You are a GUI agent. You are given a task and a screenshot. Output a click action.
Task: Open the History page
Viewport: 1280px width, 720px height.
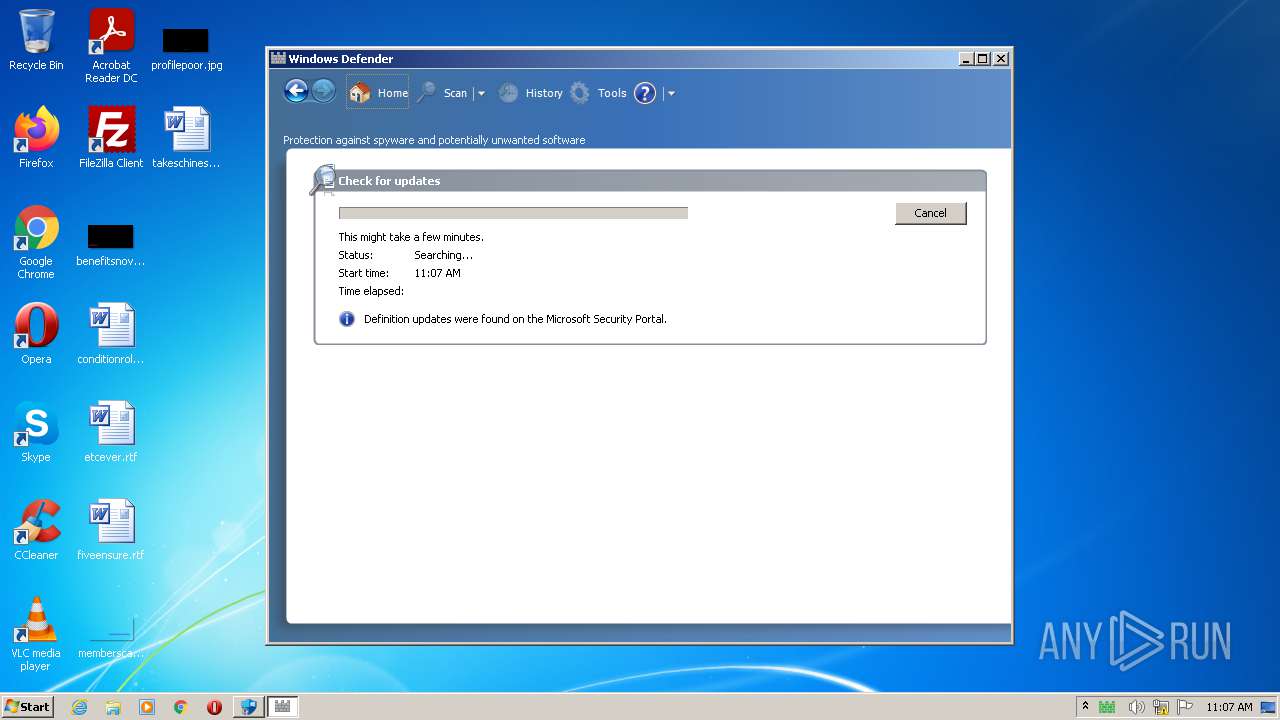click(x=530, y=93)
